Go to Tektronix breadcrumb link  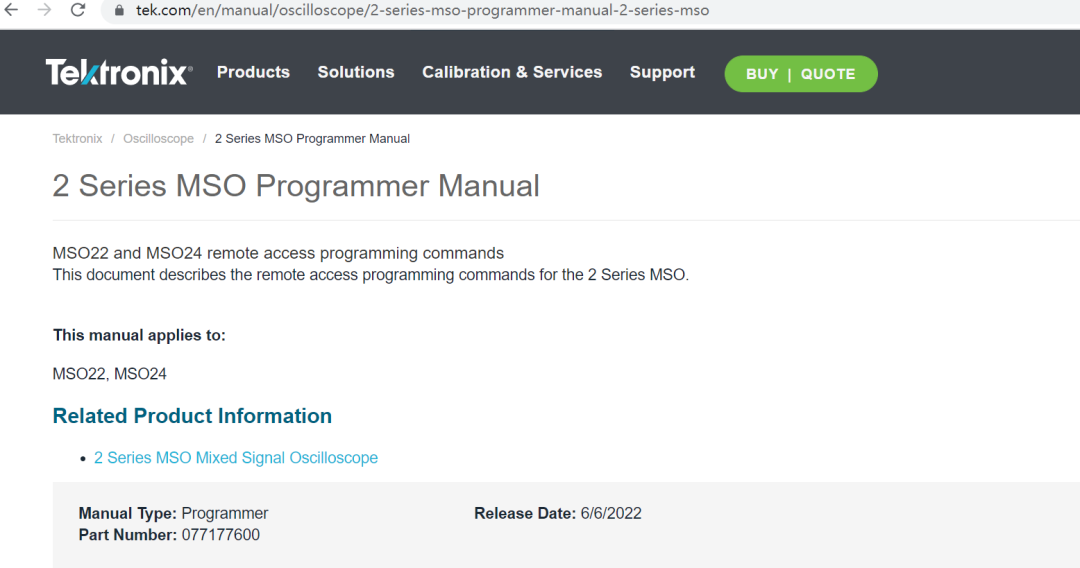coord(77,138)
